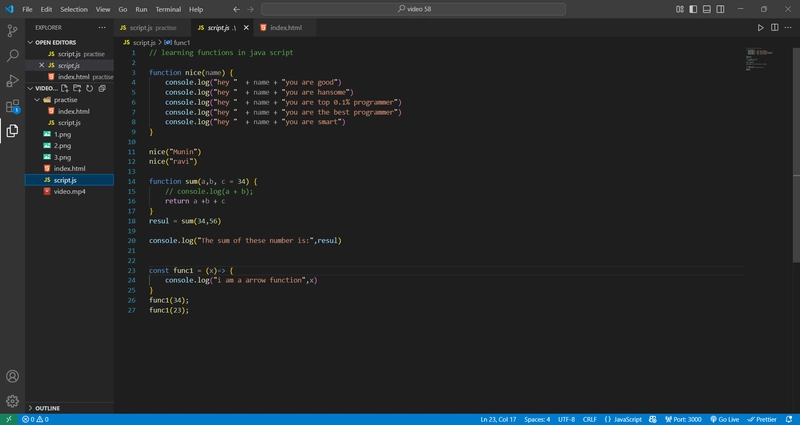The width and height of the screenshot is (800, 425).
Task: Open the script.js breadcrumb dropdown
Action: pyautogui.click(x=139, y=42)
